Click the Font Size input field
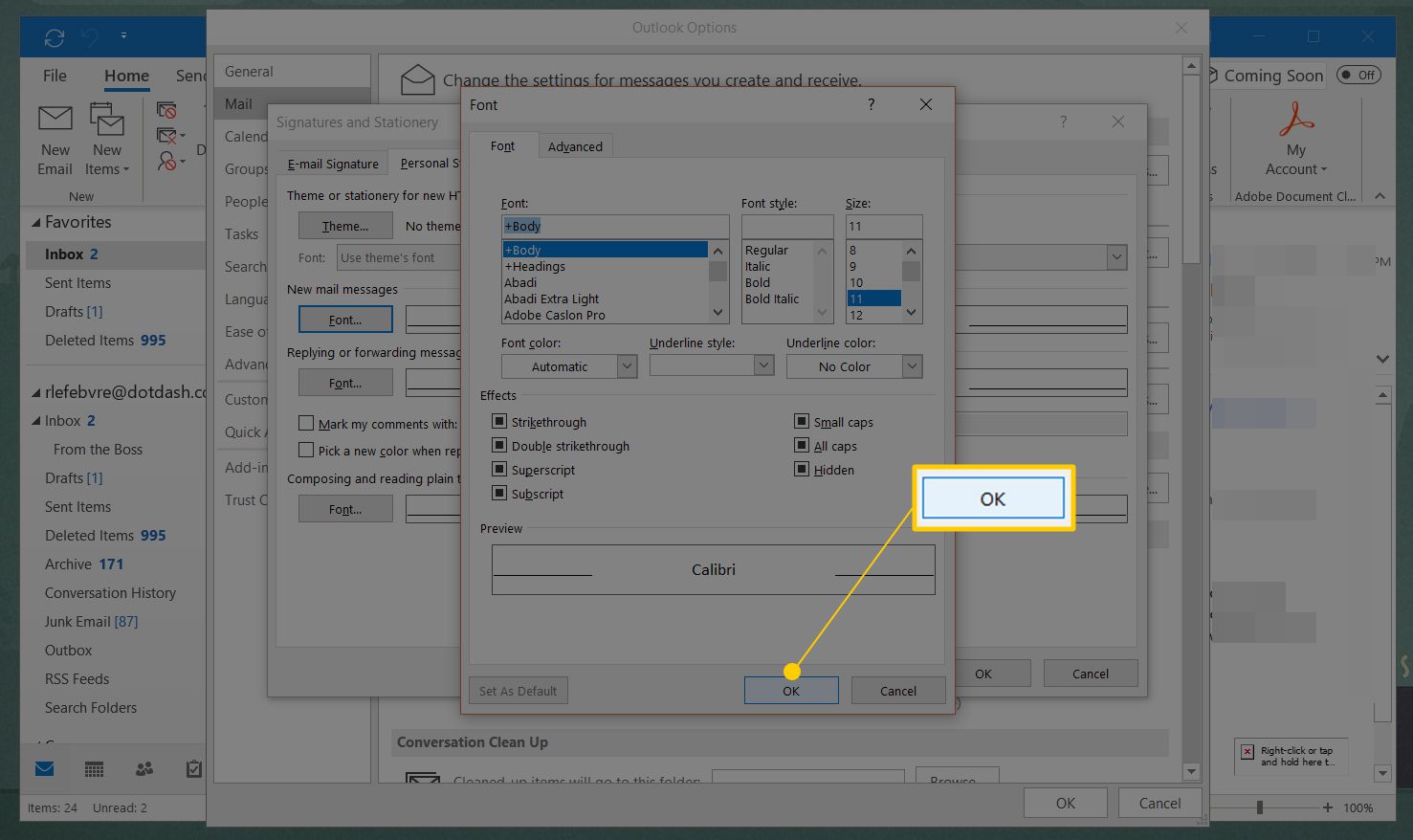This screenshot has height=840, width=1413. point(884,226)
